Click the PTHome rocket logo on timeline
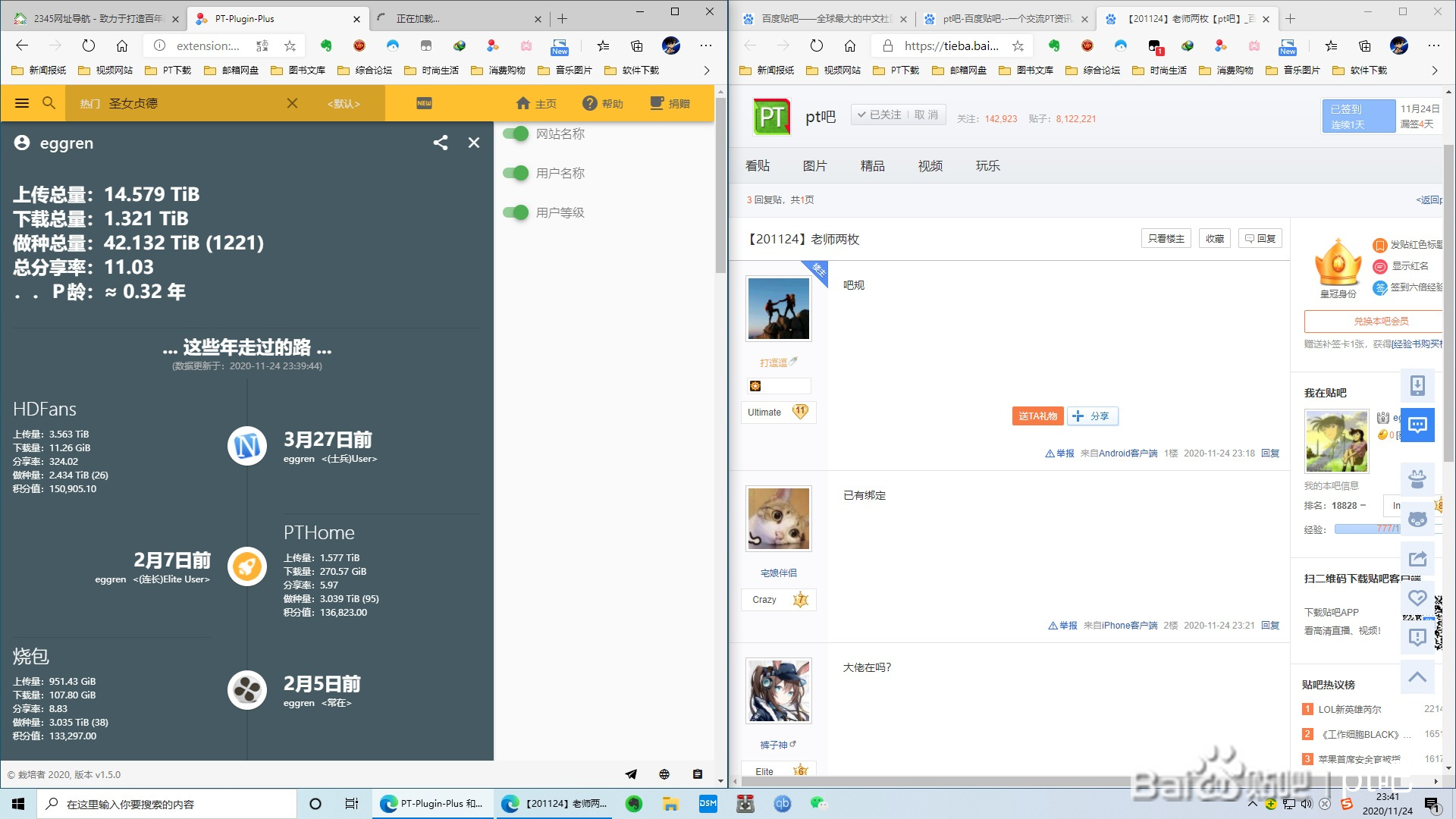This screenshot has width=1456, height=819. pos(247,566)
